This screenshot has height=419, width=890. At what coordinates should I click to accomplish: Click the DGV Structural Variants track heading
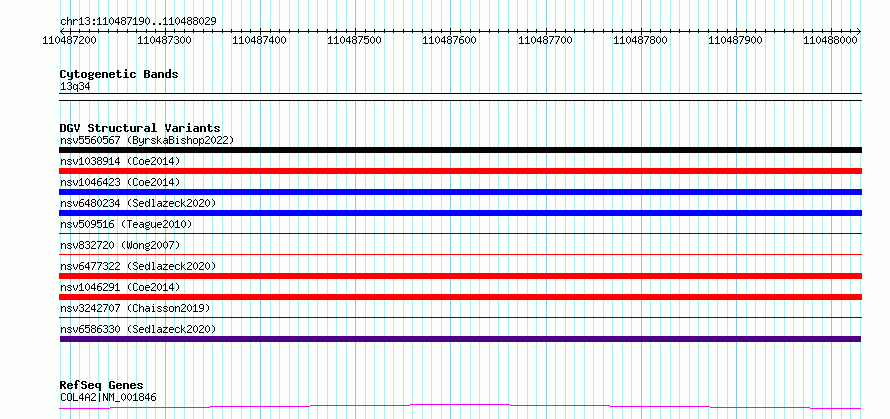coord(140,128)
